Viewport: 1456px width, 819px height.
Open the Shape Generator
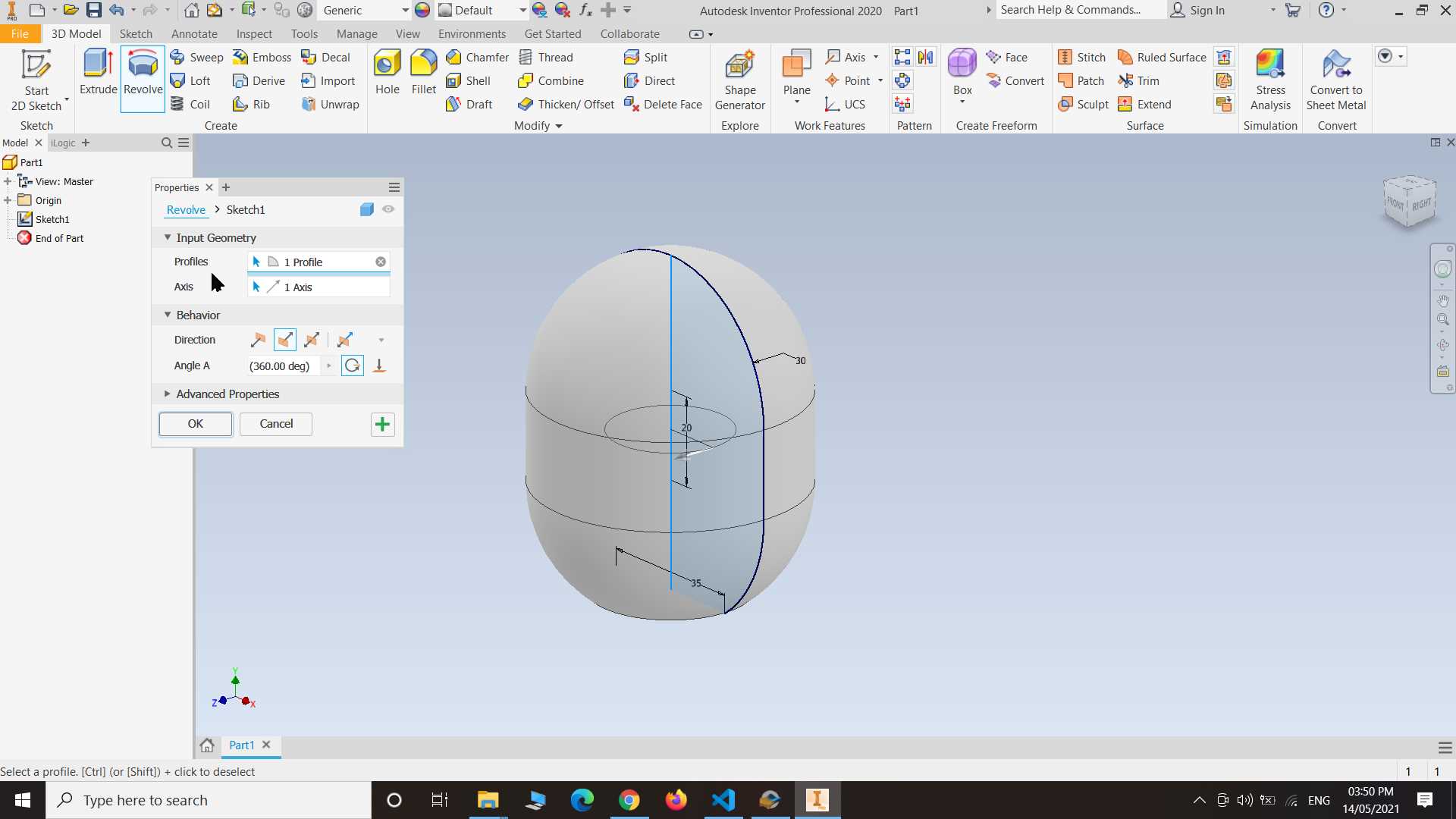[739, 80]
